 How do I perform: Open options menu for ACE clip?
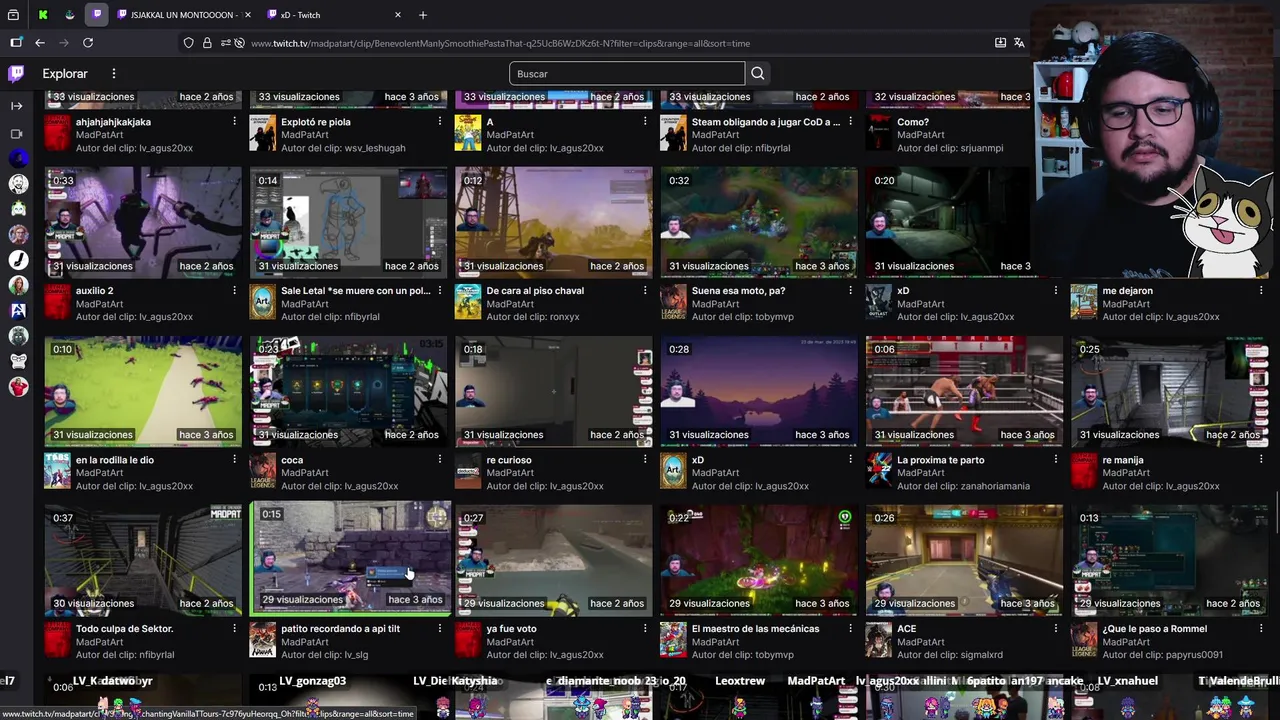pos(1056,628)
